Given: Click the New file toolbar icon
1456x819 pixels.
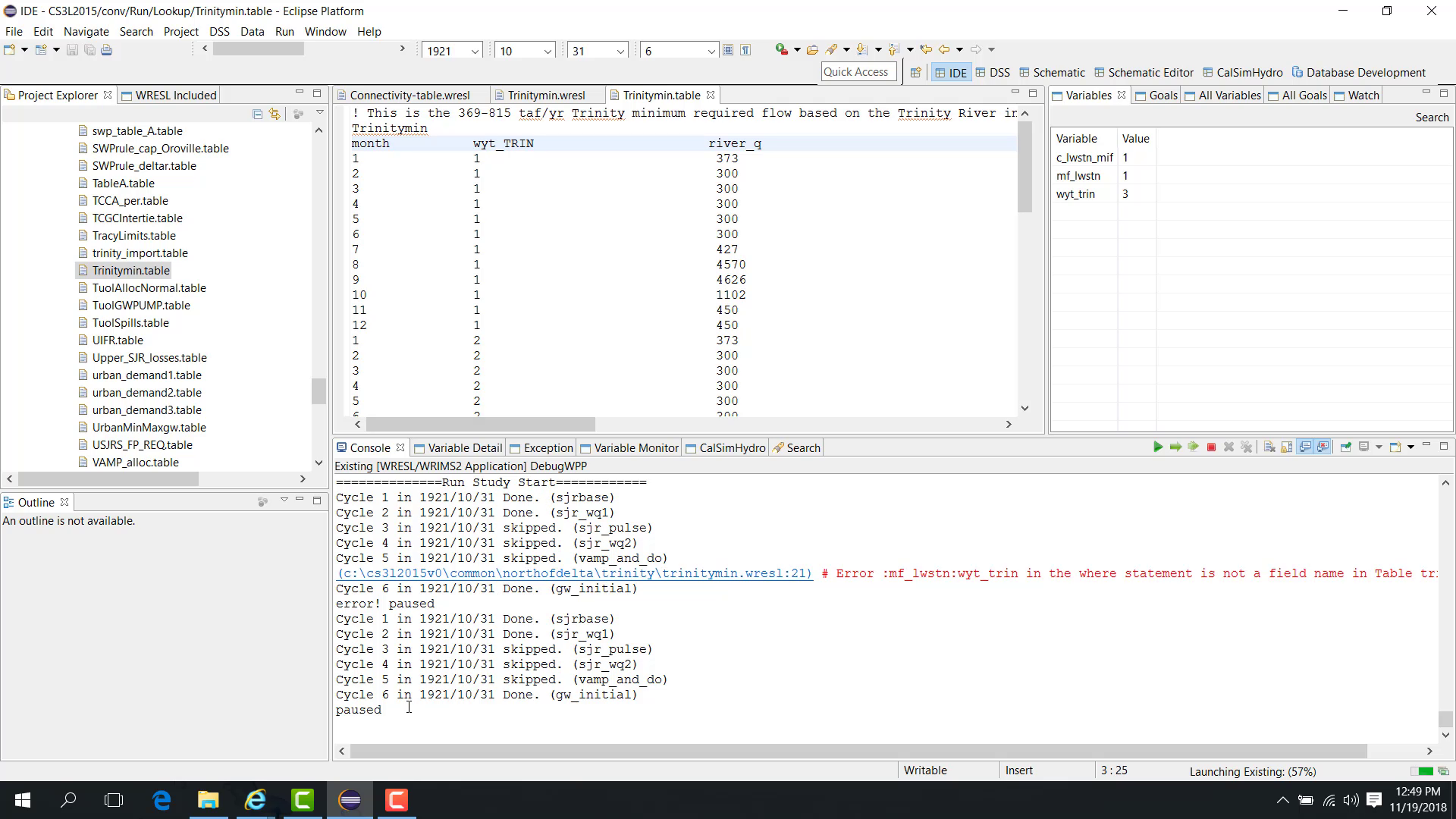Looking at the screenshot, I should click(10, 50).
